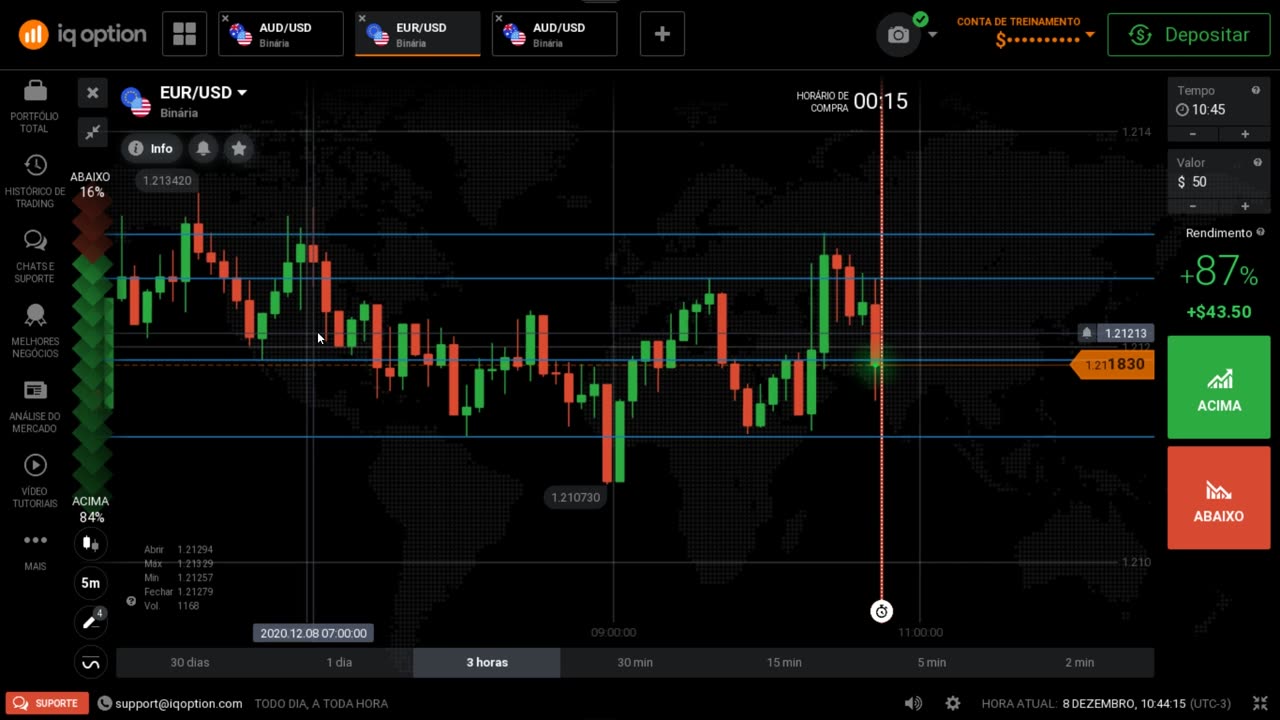1280x720 pixels.
Task: Click the help question mark near candle data
Action: (x=131, y=601)
